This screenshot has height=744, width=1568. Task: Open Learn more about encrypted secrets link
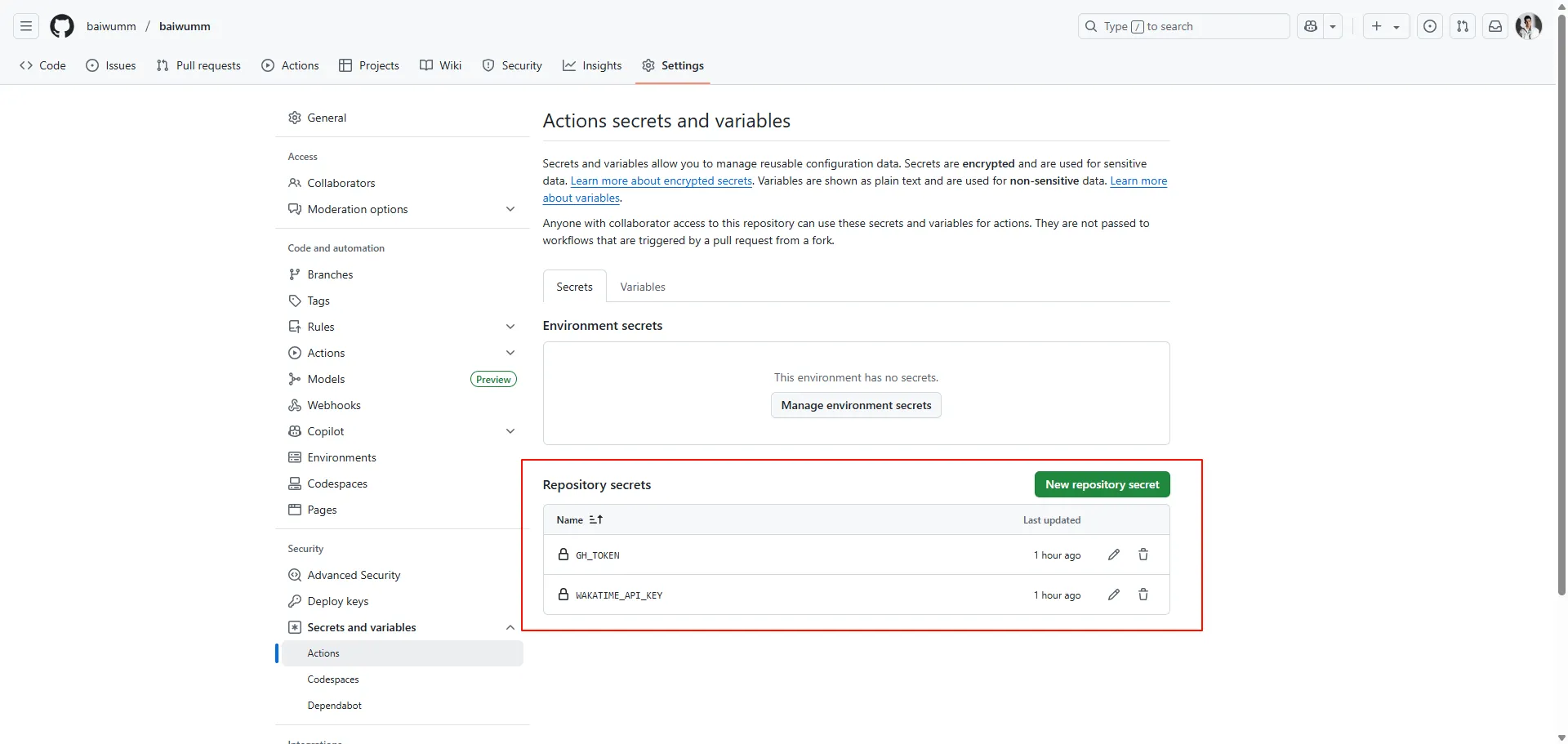(x=661, y=181)
